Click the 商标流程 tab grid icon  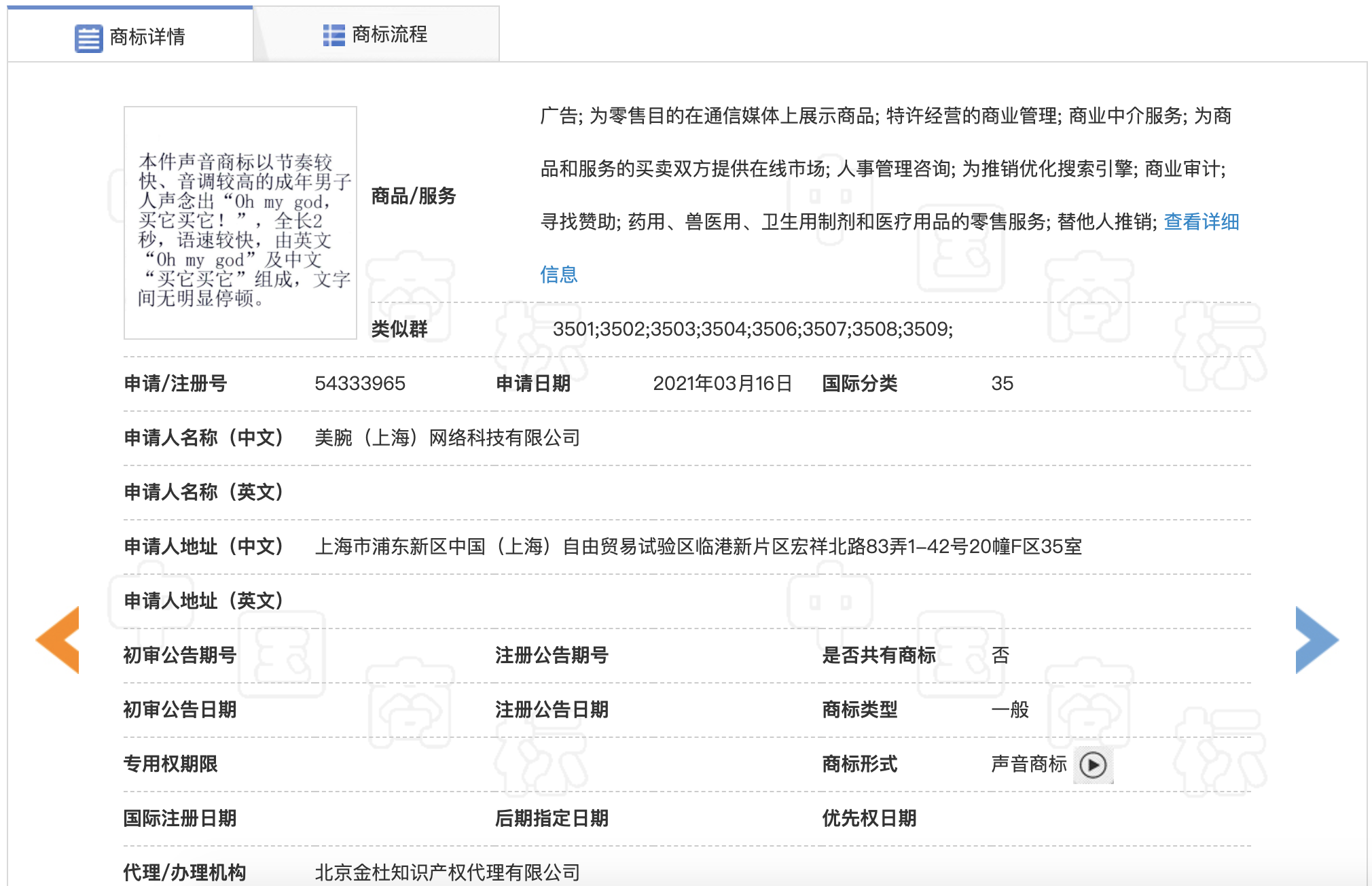click(x=333, y=35)
